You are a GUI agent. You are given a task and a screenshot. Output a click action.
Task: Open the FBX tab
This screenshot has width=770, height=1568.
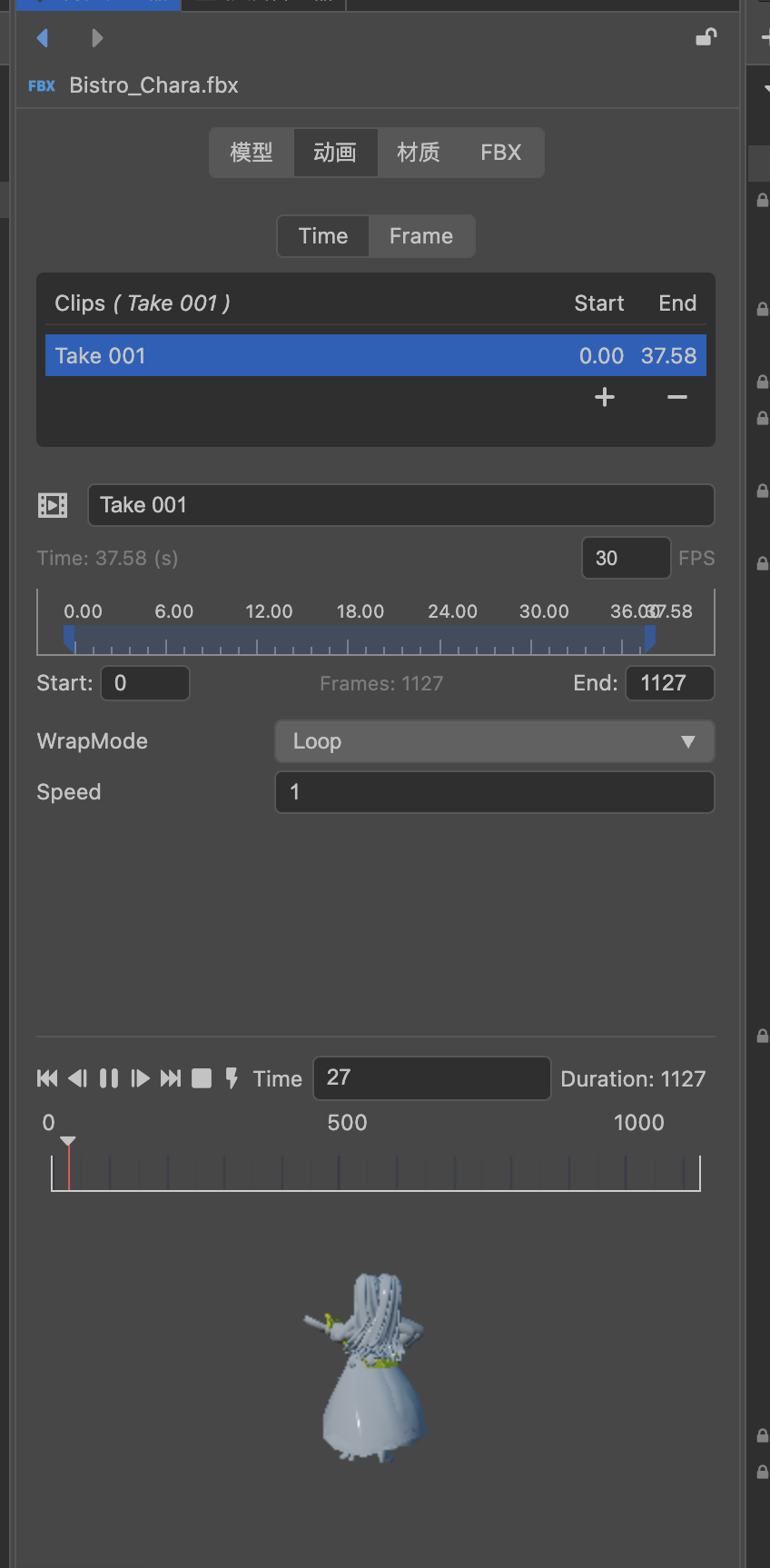[500, 153]
